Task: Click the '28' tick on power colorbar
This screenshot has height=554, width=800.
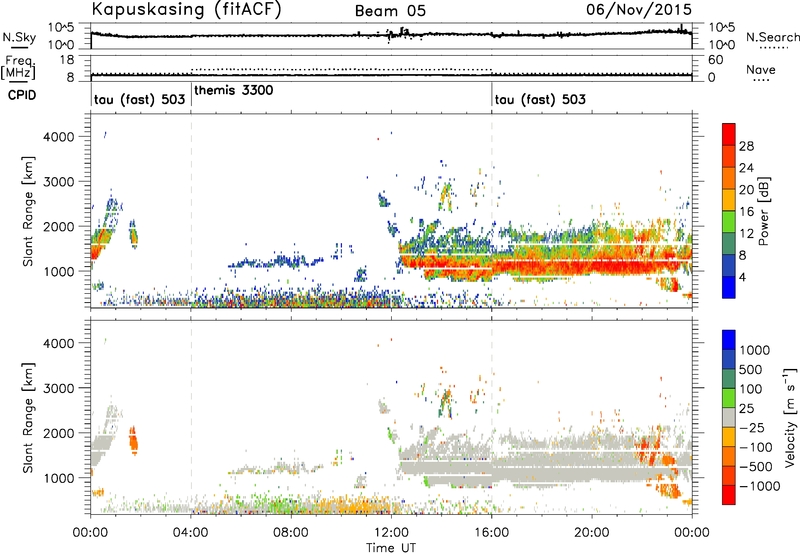Action: click(x=746, y=146)
